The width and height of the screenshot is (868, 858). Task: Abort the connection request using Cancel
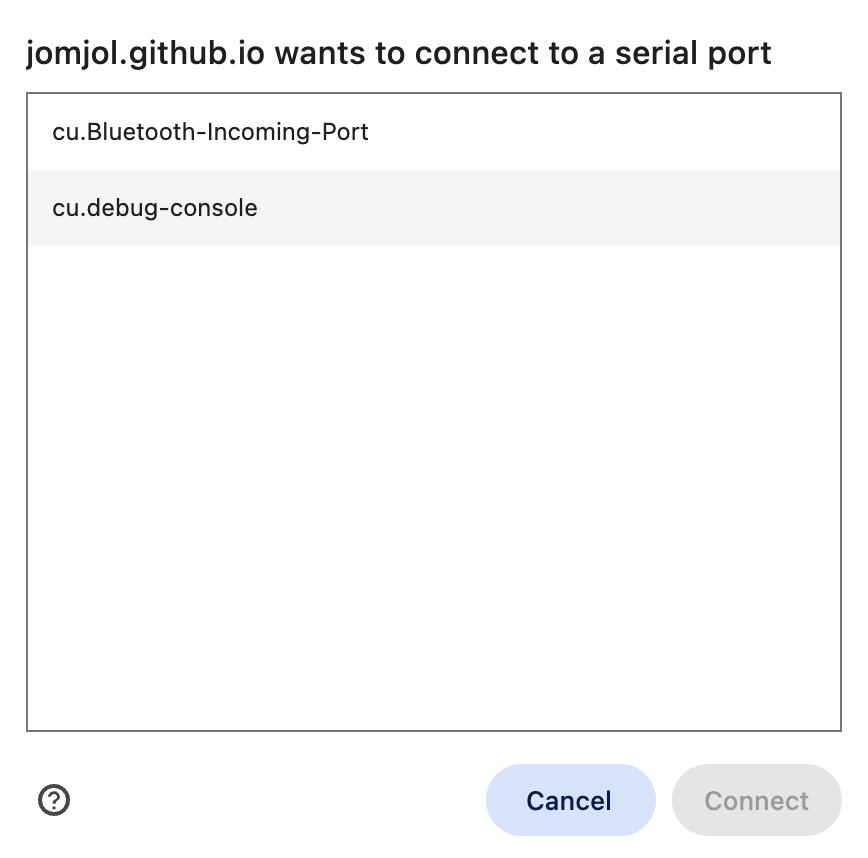point(569,800)
